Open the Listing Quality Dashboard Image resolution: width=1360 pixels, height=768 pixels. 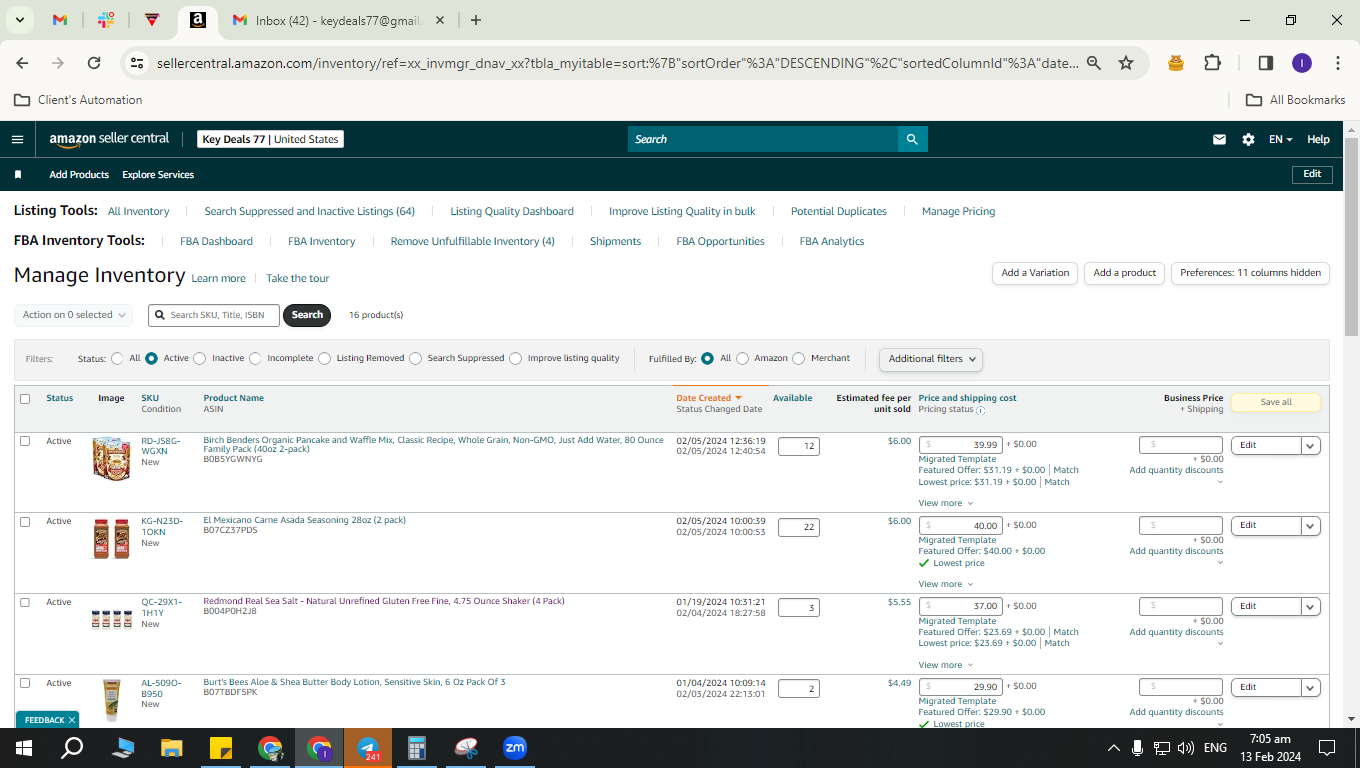point(512,211)
